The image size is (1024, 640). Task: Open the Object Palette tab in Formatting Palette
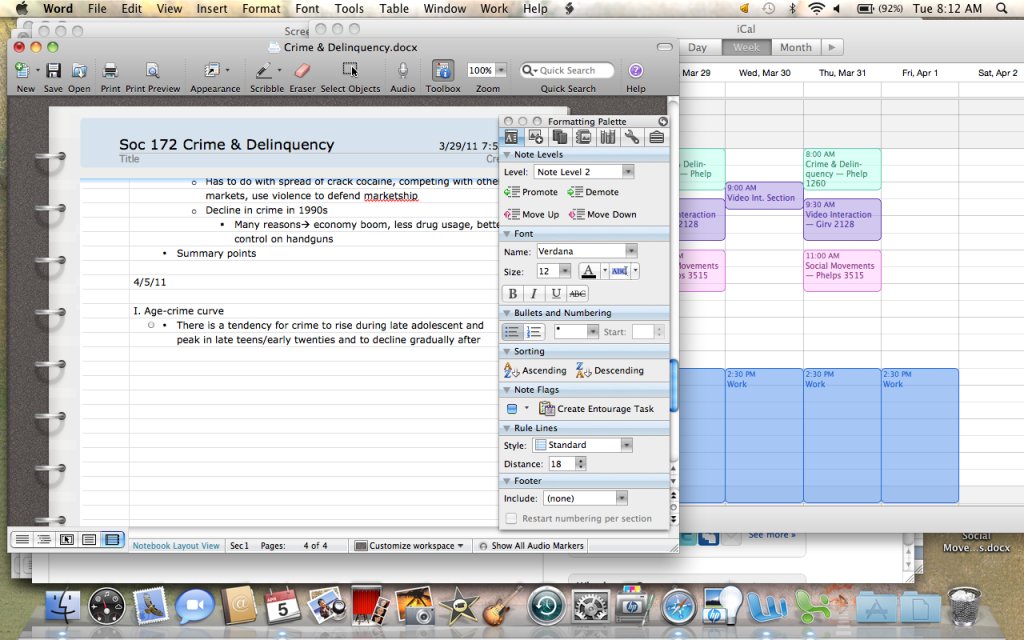pos(536,136)
